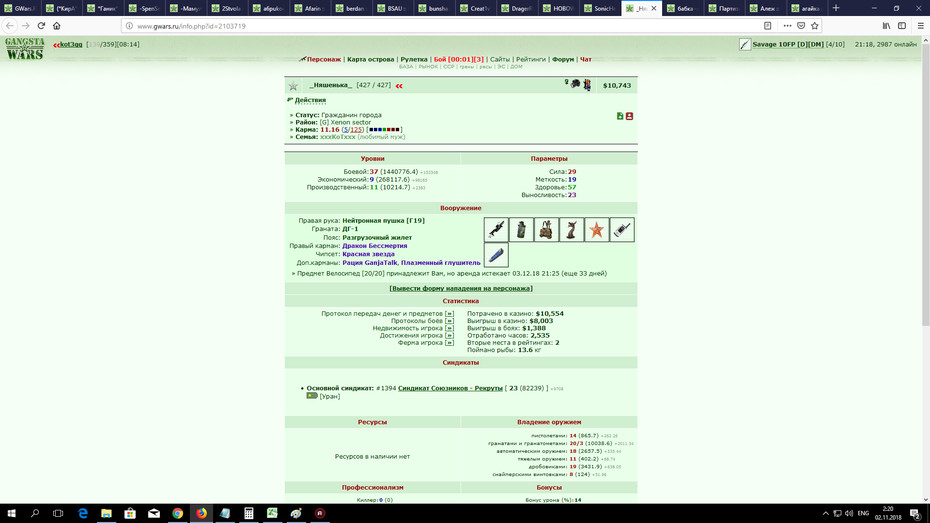
Task: Open the Рулетка menu item
Action: point(413,59)
